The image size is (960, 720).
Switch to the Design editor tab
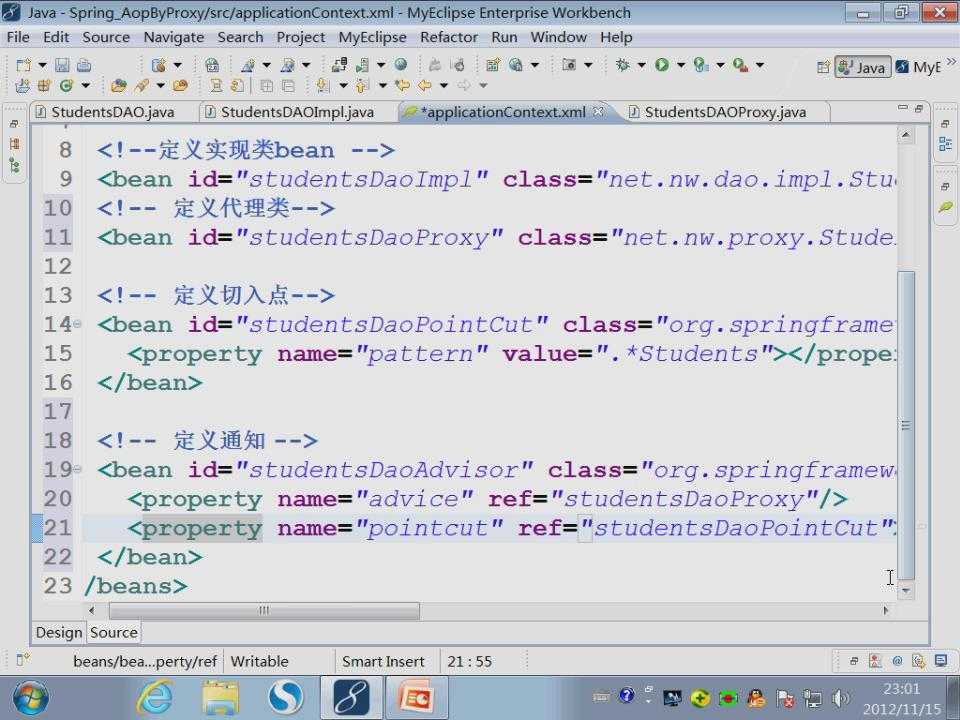pos(59,632)
